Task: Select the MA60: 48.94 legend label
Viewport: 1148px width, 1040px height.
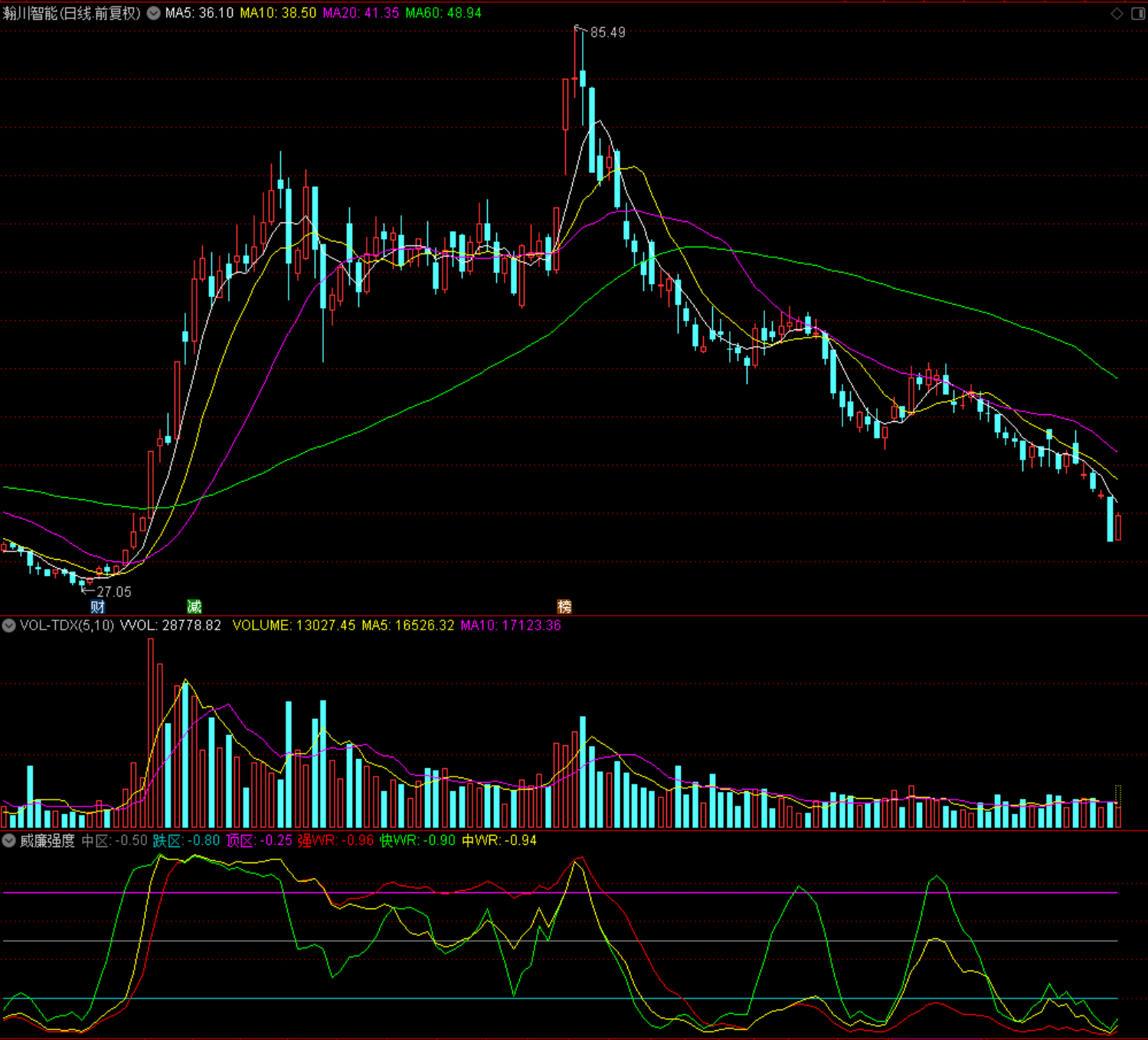Action: 443,13
